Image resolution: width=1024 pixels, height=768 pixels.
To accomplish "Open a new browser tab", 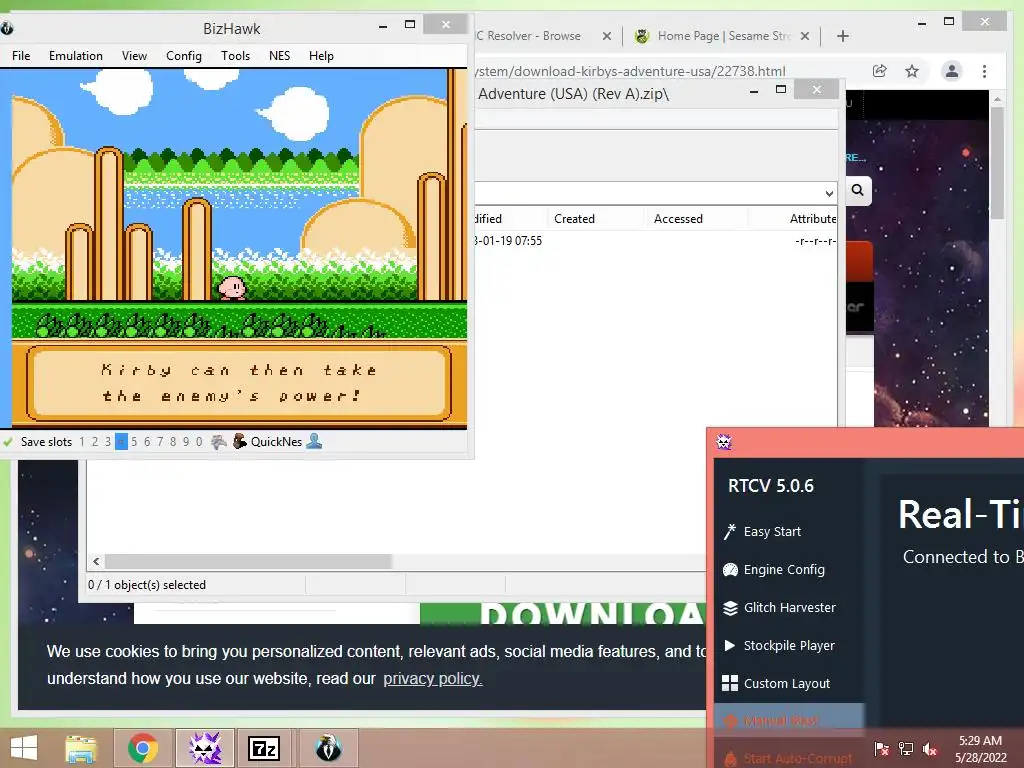I will coord(842,36).
